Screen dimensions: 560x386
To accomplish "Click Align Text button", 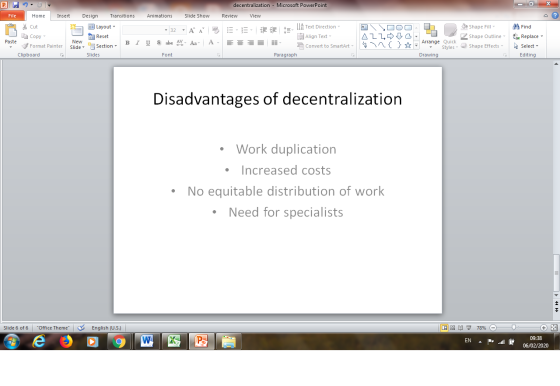I will coord(314,36).
